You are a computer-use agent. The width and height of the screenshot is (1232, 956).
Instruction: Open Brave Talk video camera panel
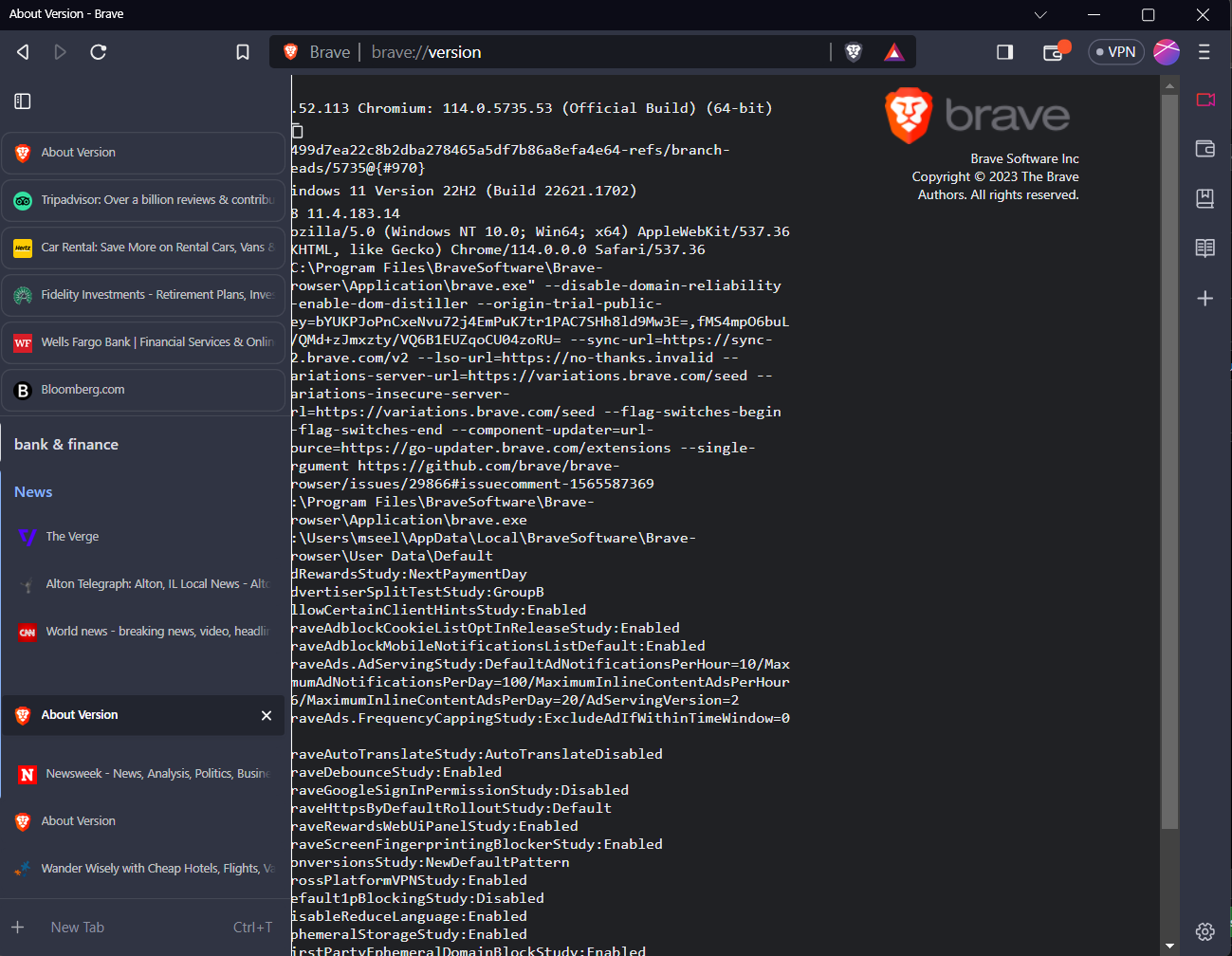(1205, 99)
